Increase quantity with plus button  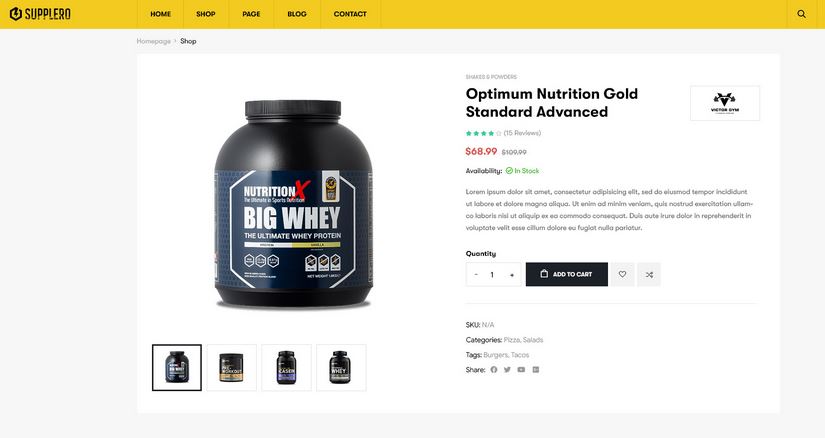(511, 275)
